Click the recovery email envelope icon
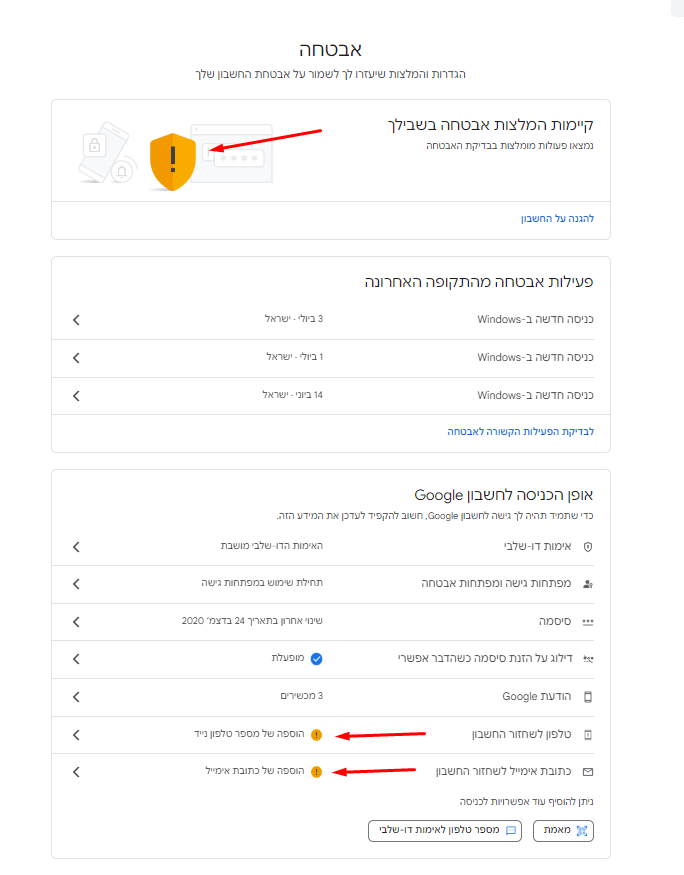 588,772
